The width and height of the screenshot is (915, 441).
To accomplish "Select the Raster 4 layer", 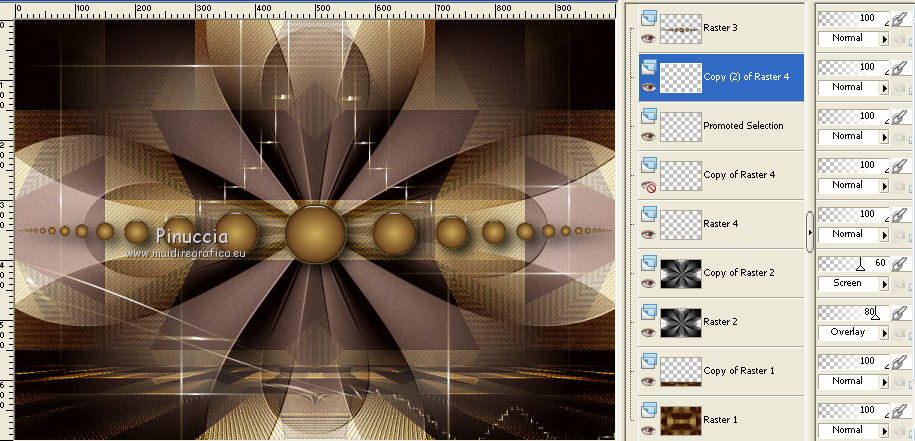I will point(718,224).
